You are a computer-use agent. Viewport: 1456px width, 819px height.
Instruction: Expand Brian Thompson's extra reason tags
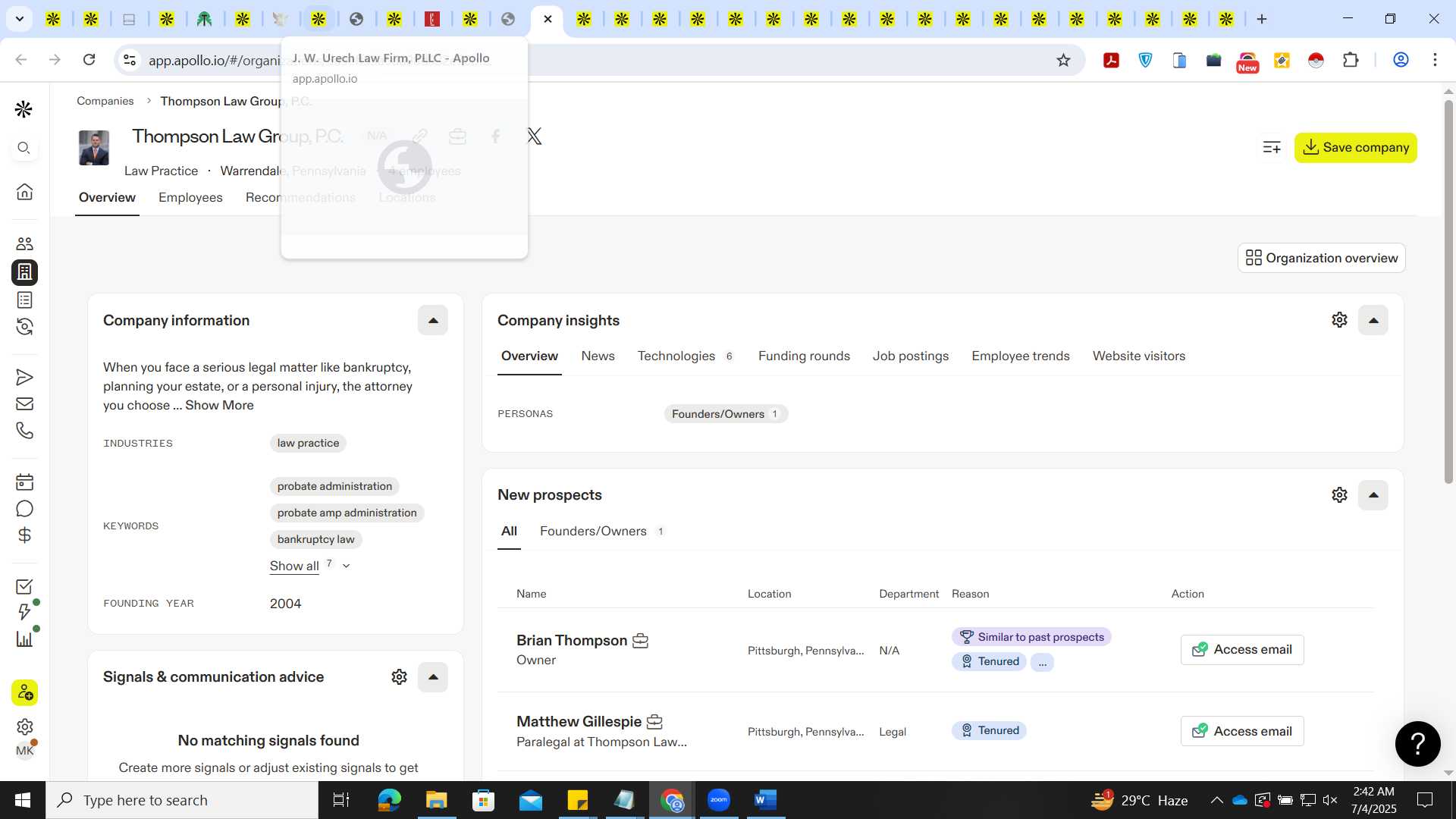pos(1042,662)
